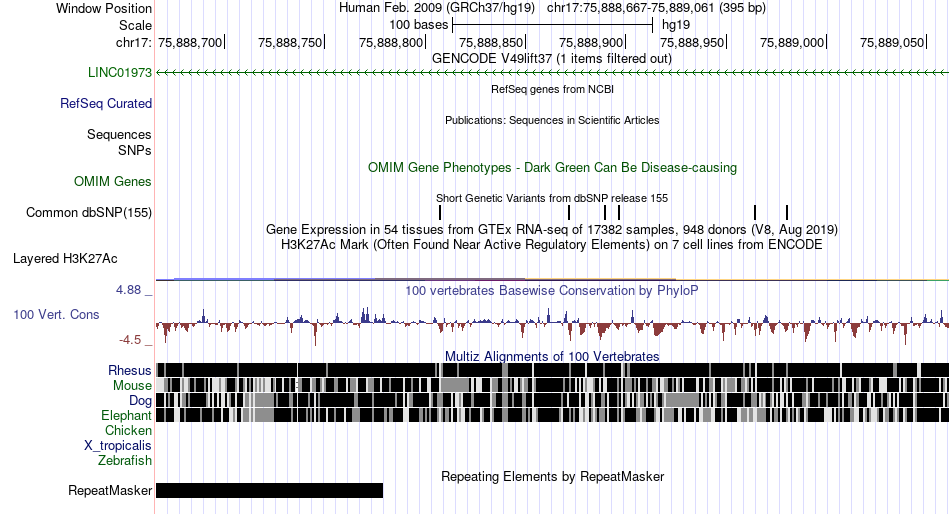Click the 75,888,700 ruler position

pyautogui.click(x=190, y=42)
